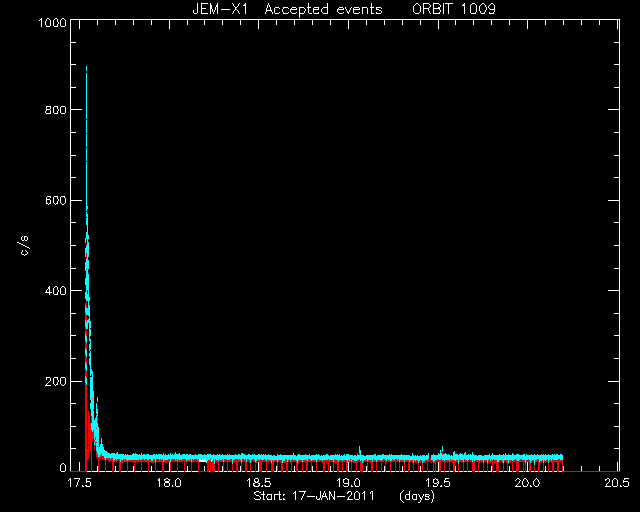Click the ORBIT 1009 title text

click(x=454, y=9)
